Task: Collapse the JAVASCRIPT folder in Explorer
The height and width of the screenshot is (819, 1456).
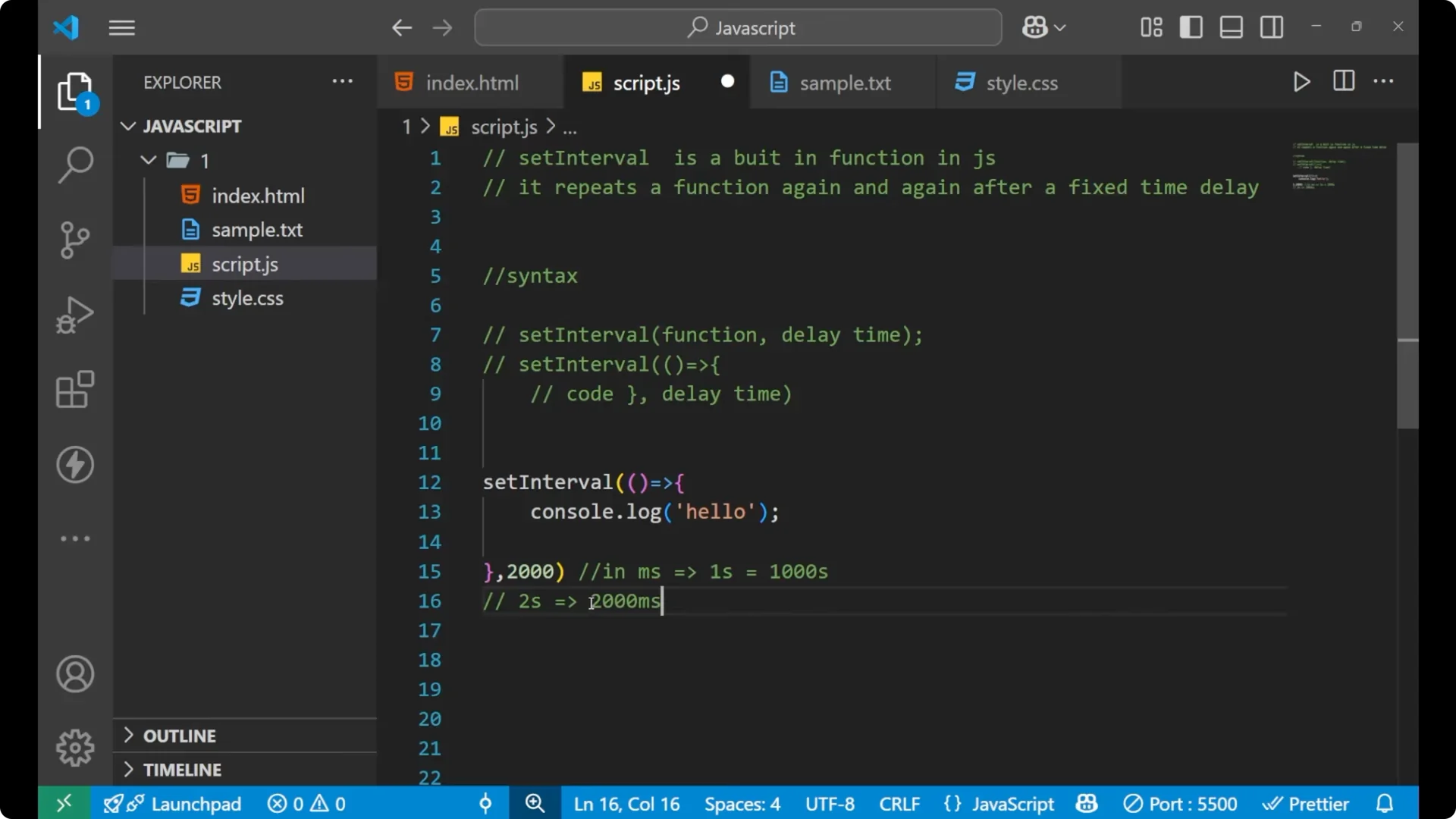Action: point(127,126)
